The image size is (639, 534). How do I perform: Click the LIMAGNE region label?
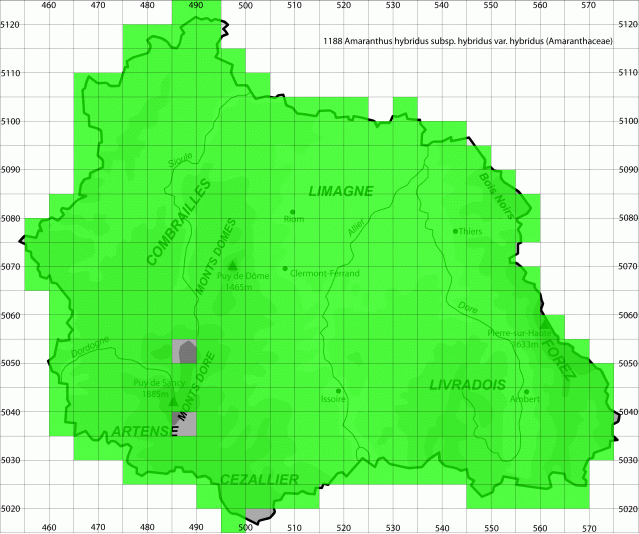(340, 191)
